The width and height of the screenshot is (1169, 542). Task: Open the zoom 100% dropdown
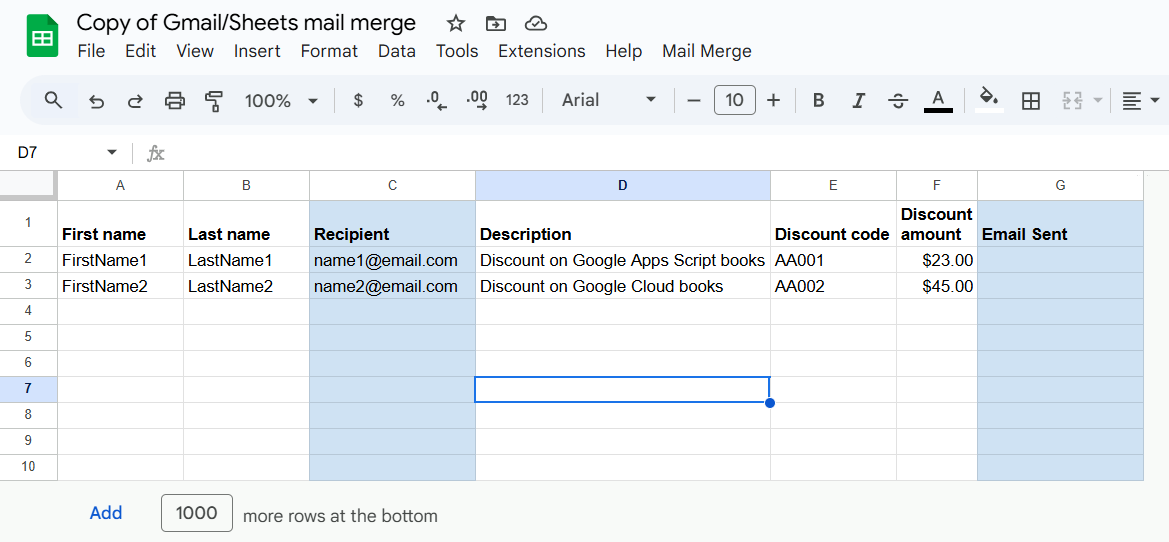pos(281,101)
